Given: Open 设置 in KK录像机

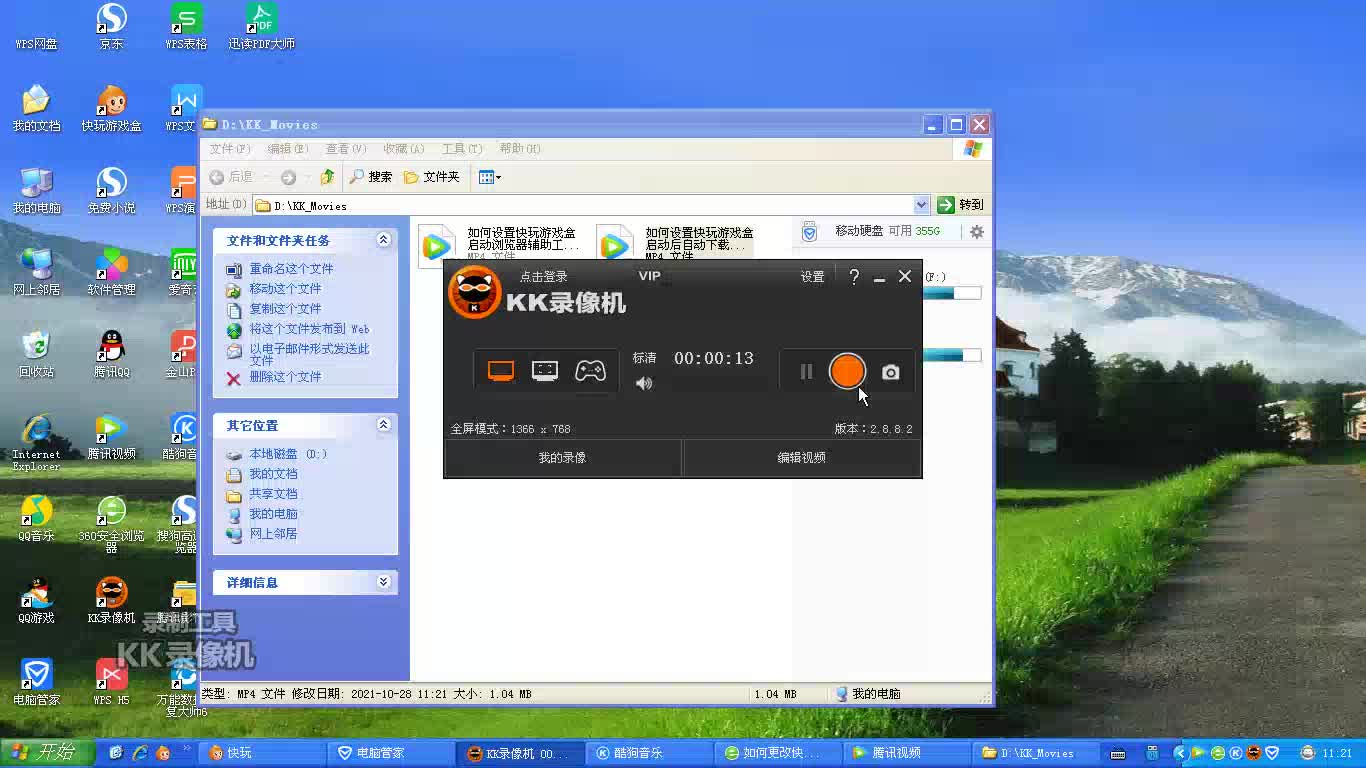Looking at the screenshot, I should click(812, 277).
